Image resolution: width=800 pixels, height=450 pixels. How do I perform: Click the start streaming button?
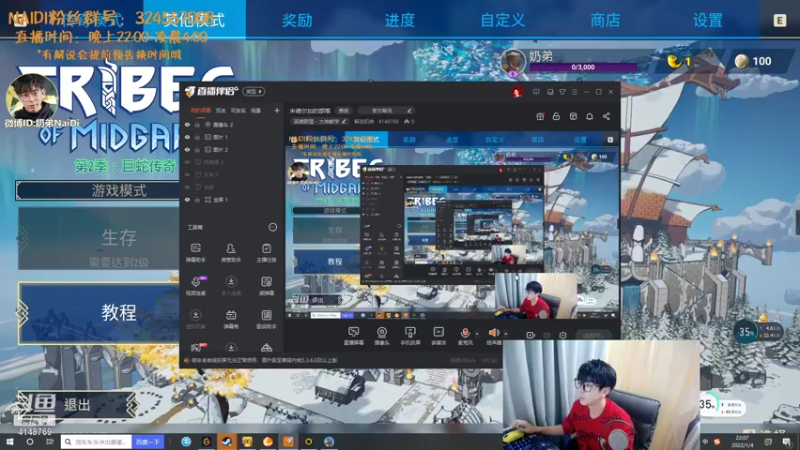pyautogui.click(x=592, y=335)
